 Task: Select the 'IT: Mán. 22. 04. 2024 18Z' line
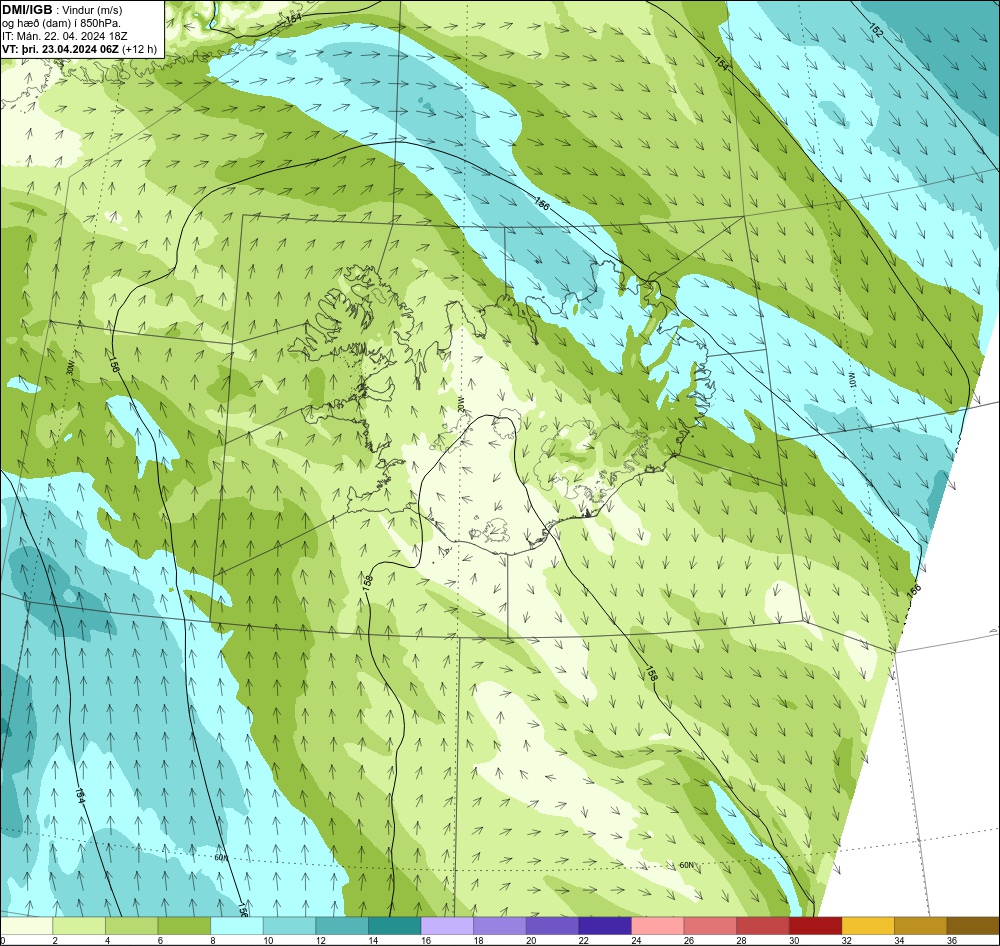(65, 36)
